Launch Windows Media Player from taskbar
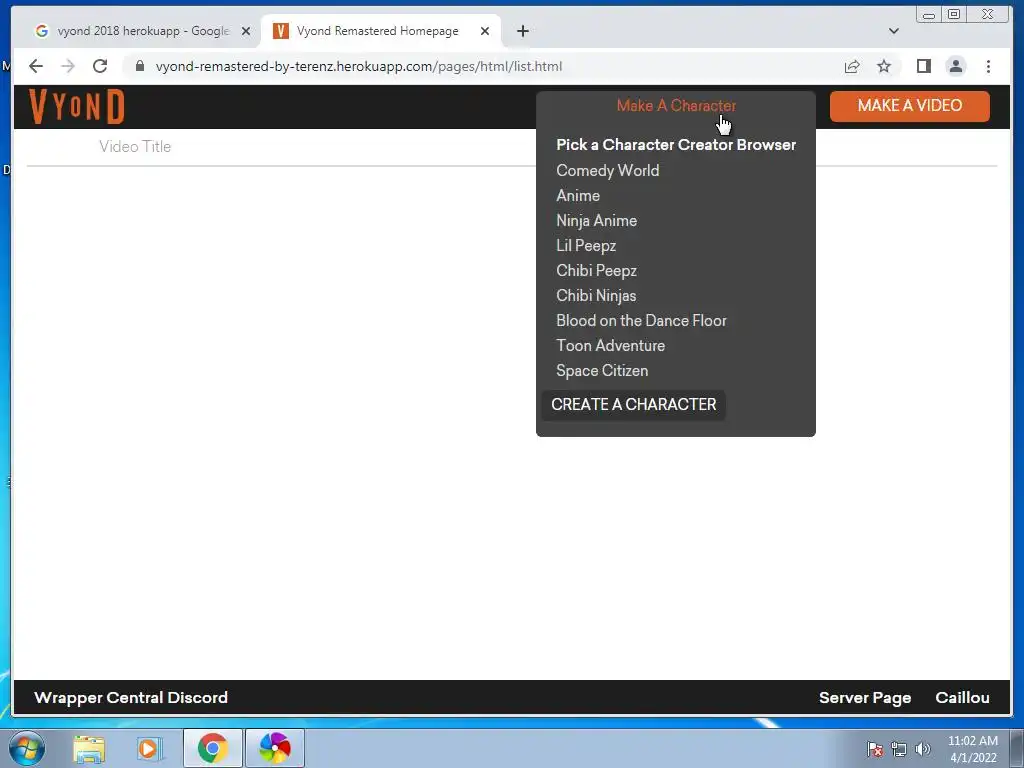 (149, 748)
